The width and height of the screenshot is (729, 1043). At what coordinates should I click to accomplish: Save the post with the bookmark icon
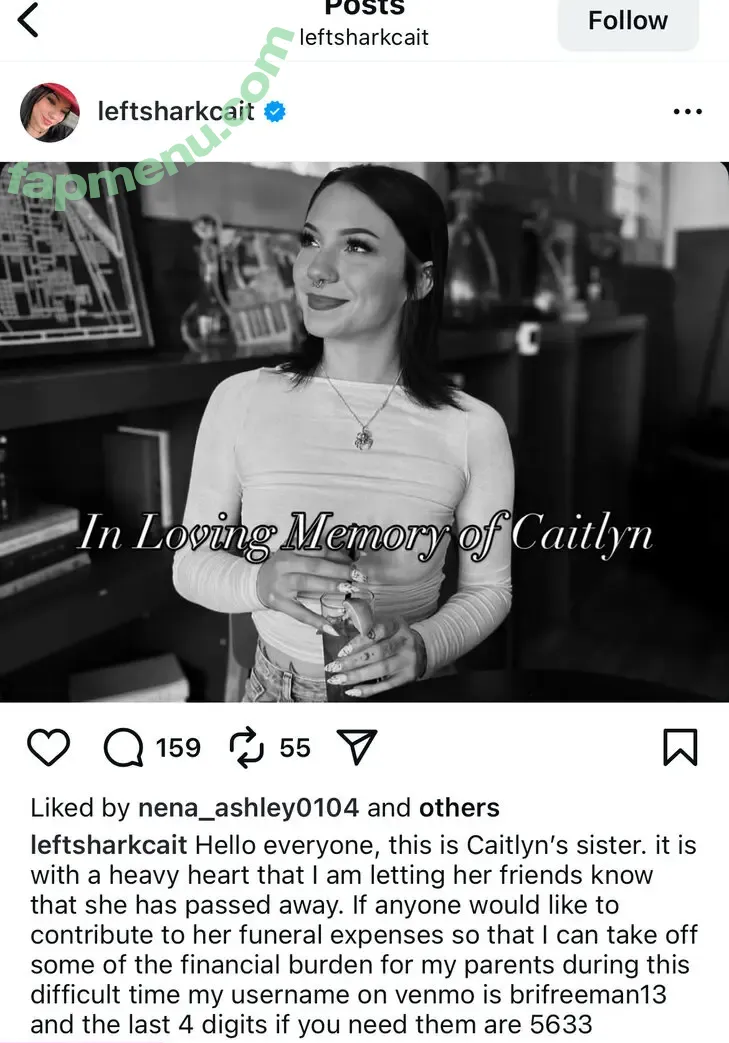coord(680,747)
